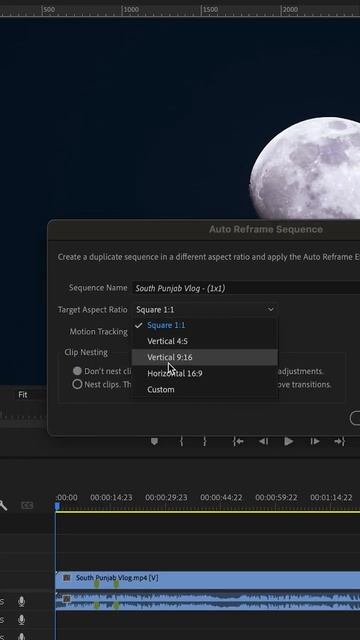The image size is (360, 640).
Task: Click the earlier green marker on the video clip
Action: (97, 584)
